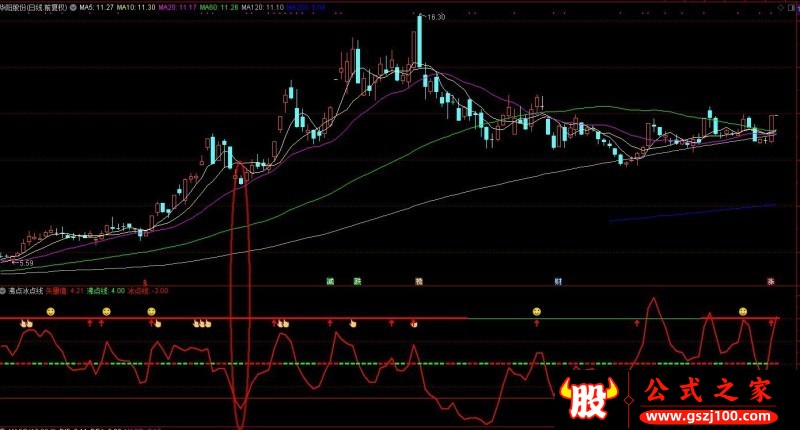The height and width of the screenshot is (430, 800).
Task: Click the green 跌 info marker
Action: click(x=358, y=281)
